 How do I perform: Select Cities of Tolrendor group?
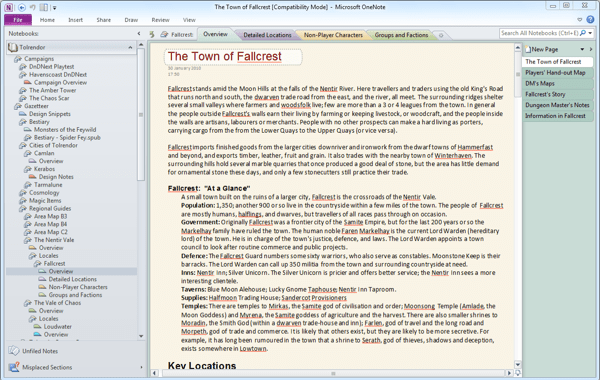tap(53, 145)
